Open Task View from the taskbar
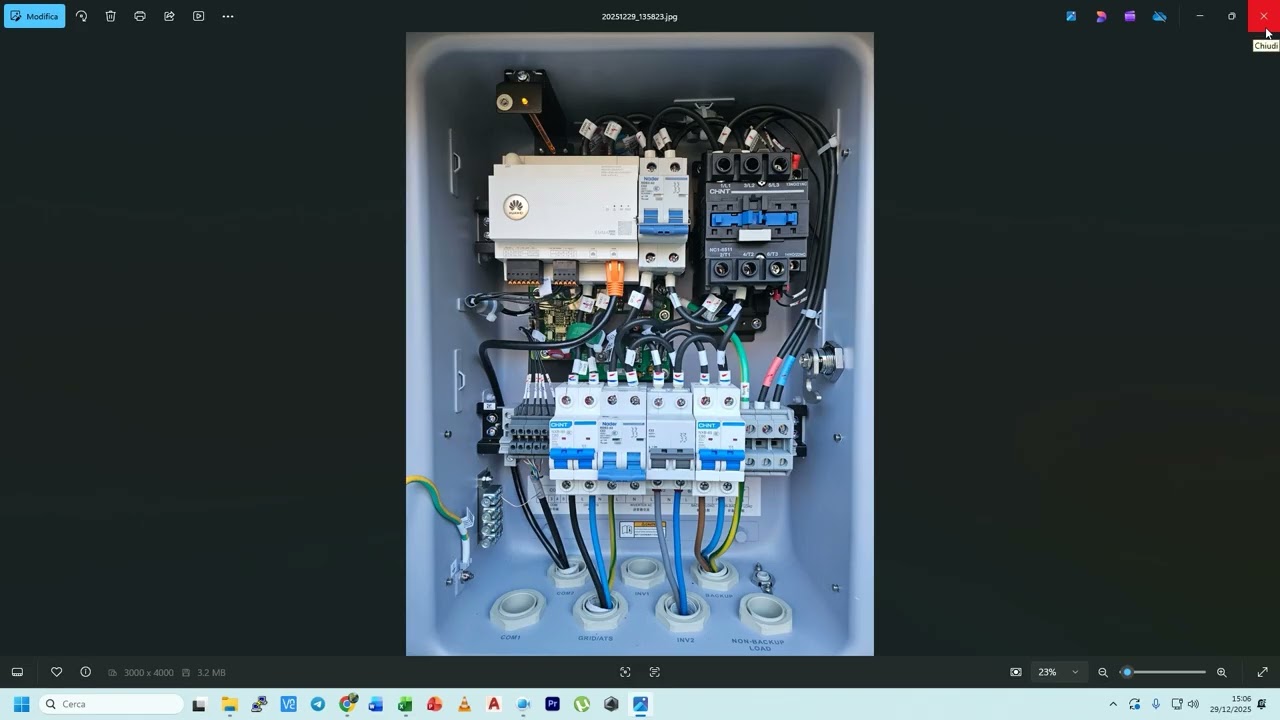Screen dimensions: 1280x720 pos(199,704)
